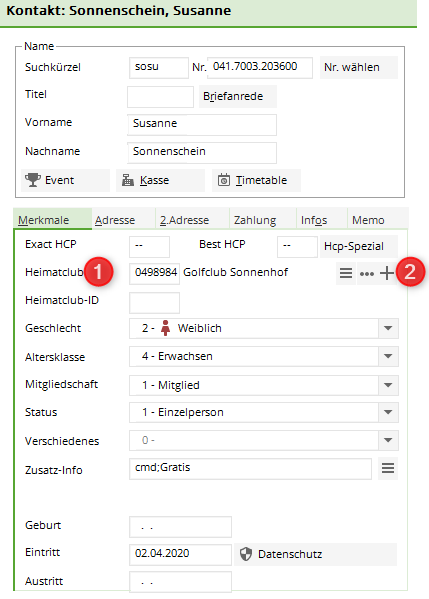Open Kasse with the cash register icon
This screenshot has height=599, width=429.
128,180
